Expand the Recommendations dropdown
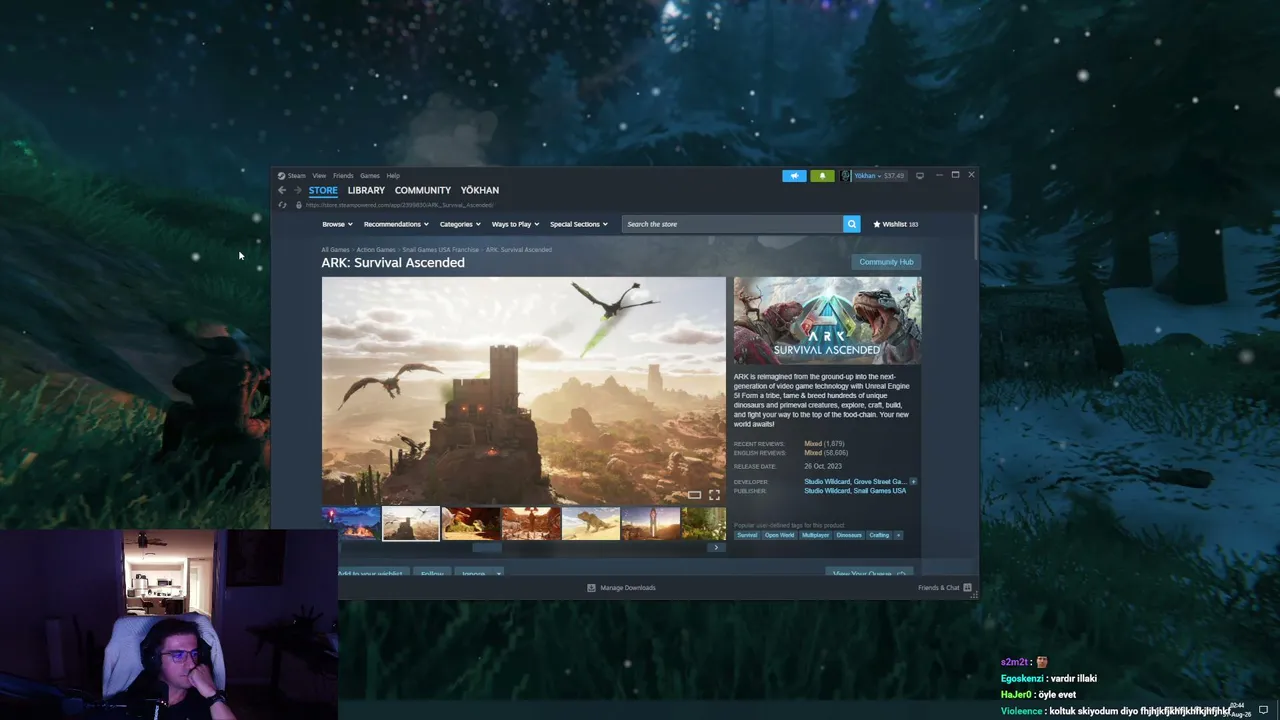The width and height of the screenshot is (1280, 720). (x=396, y=224)
